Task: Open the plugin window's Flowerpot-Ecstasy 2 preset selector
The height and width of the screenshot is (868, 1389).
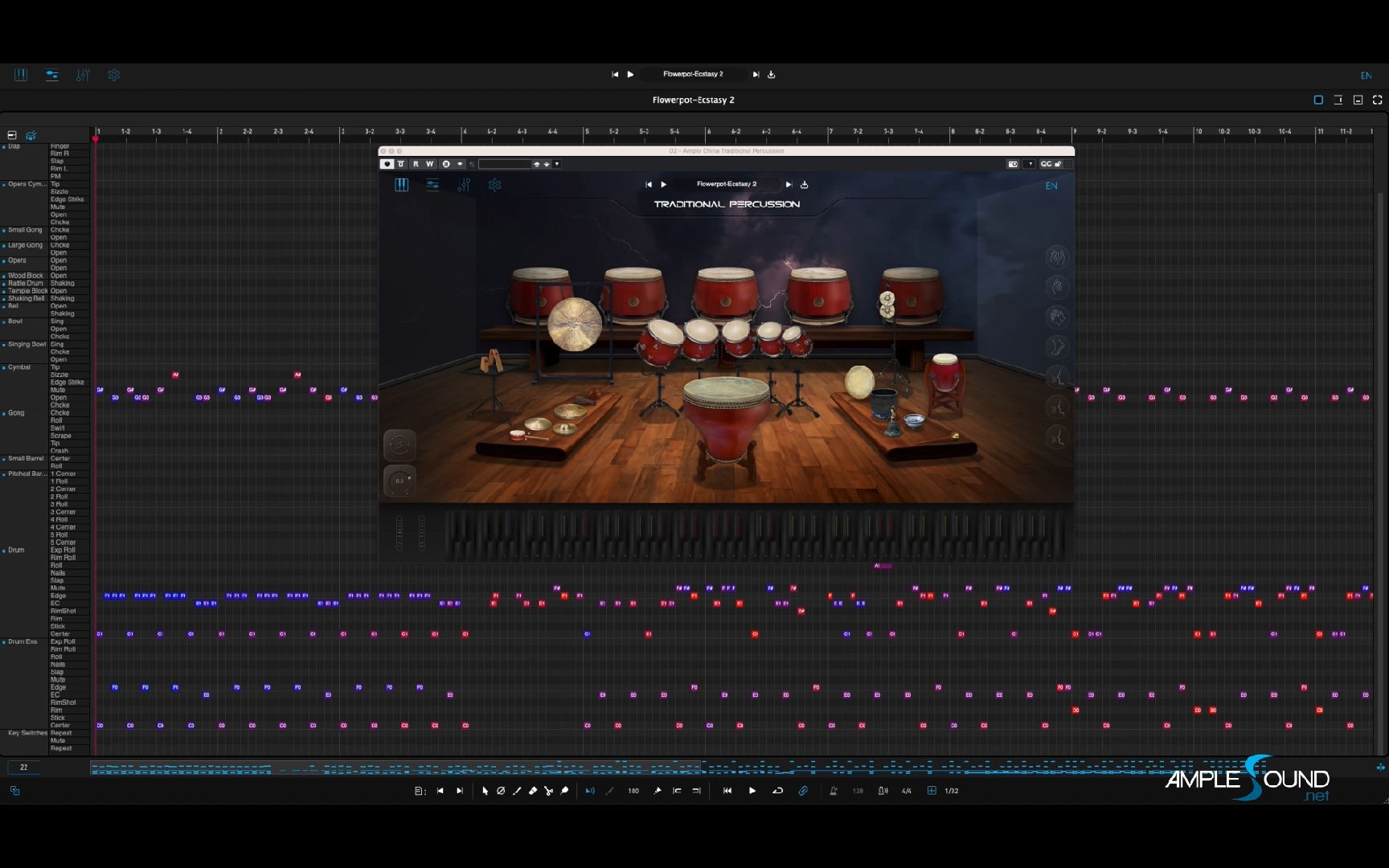Action: click(727, 184)
